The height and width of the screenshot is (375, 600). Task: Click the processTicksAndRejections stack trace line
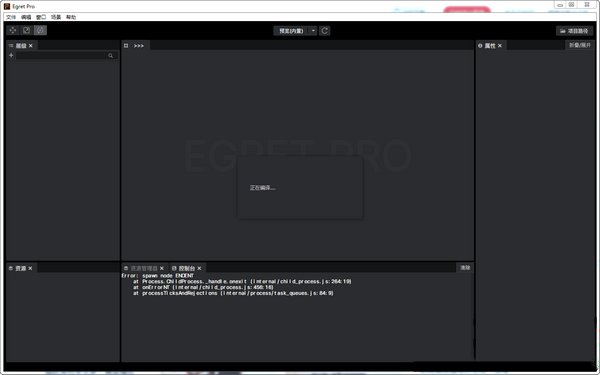click(233, 293)
